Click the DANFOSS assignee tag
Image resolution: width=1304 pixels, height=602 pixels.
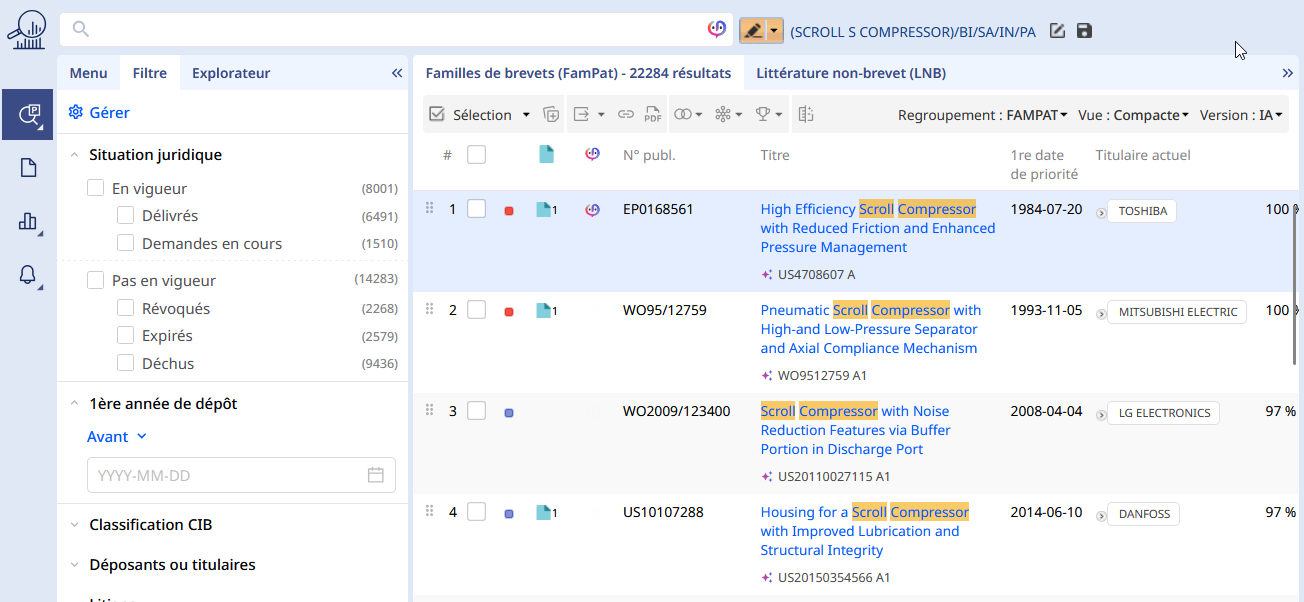pos(1144,514)
